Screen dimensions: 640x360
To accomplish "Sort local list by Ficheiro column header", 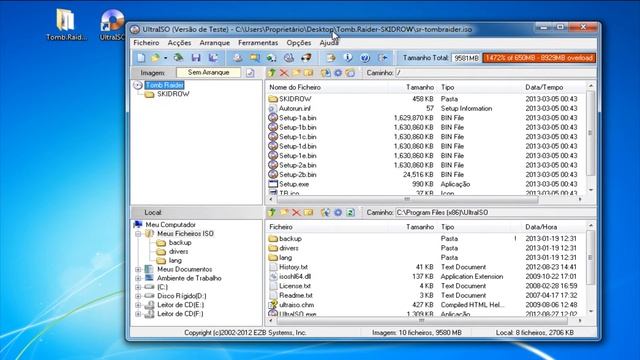I will tap(281, 227).
